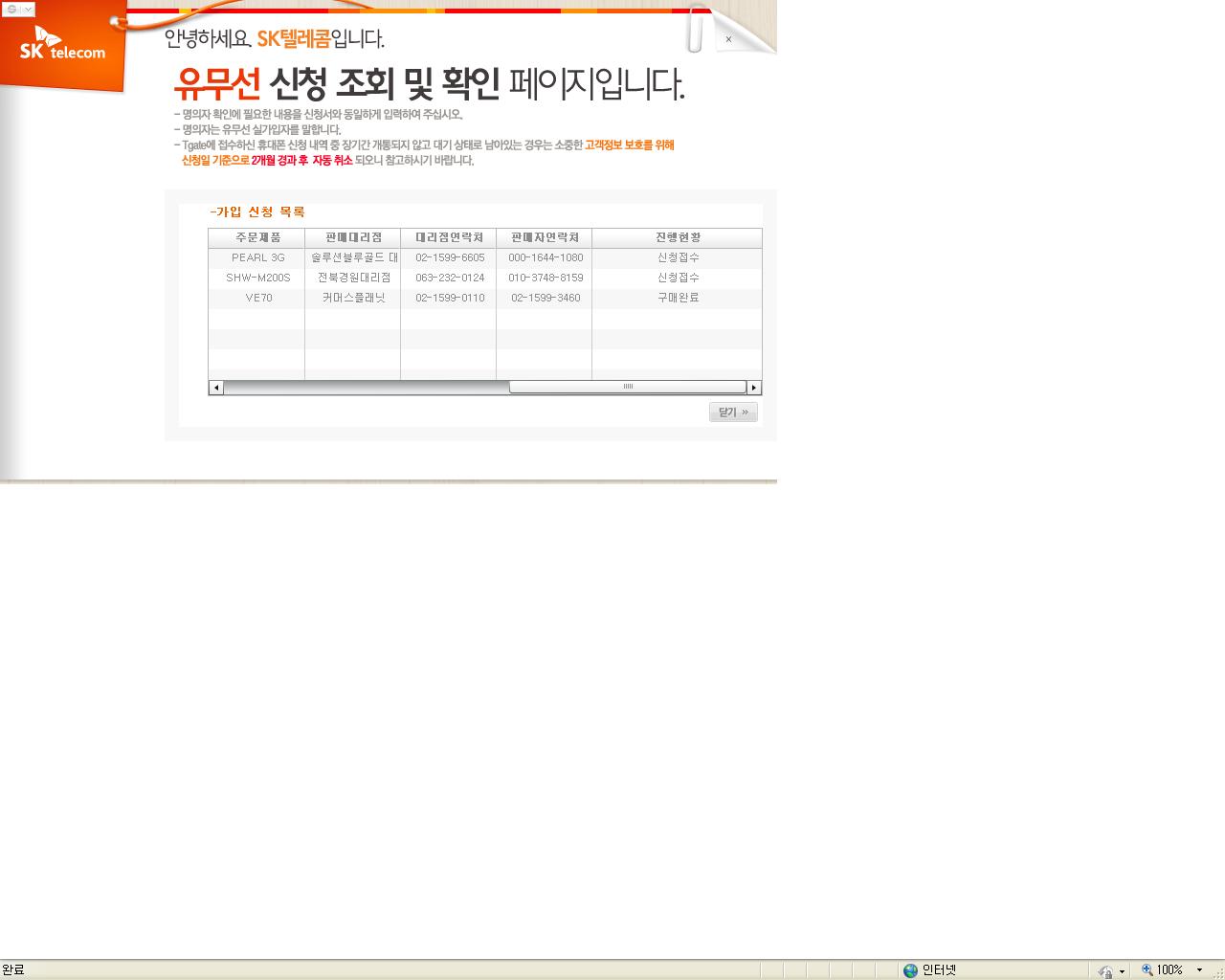This screenshot has height=980, width=1225.
Task: Click the scrollbar left arrow under the table
Action: (216, 388)
